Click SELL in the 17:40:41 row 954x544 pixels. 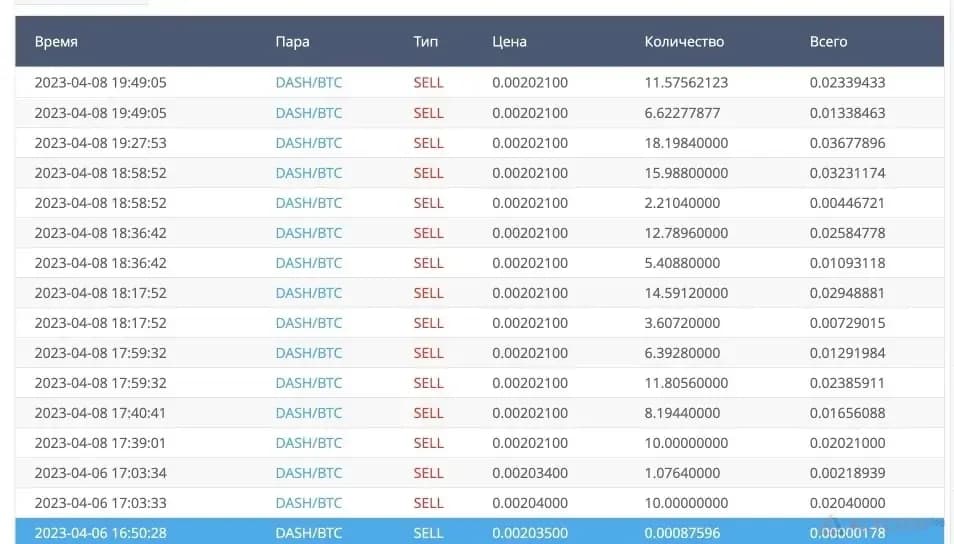(x=428, y=413)
